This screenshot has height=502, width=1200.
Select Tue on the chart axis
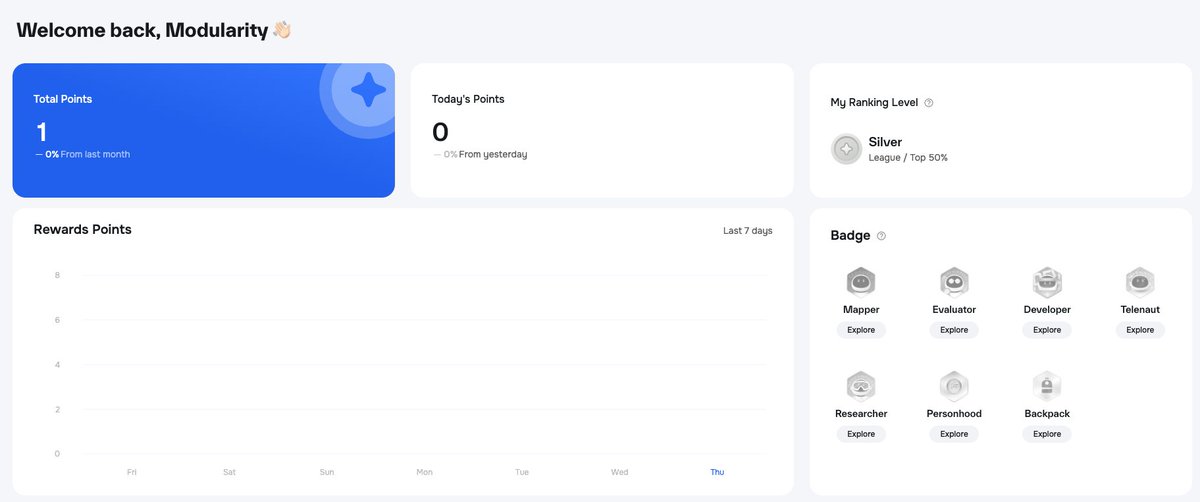[x=522, y=472]
